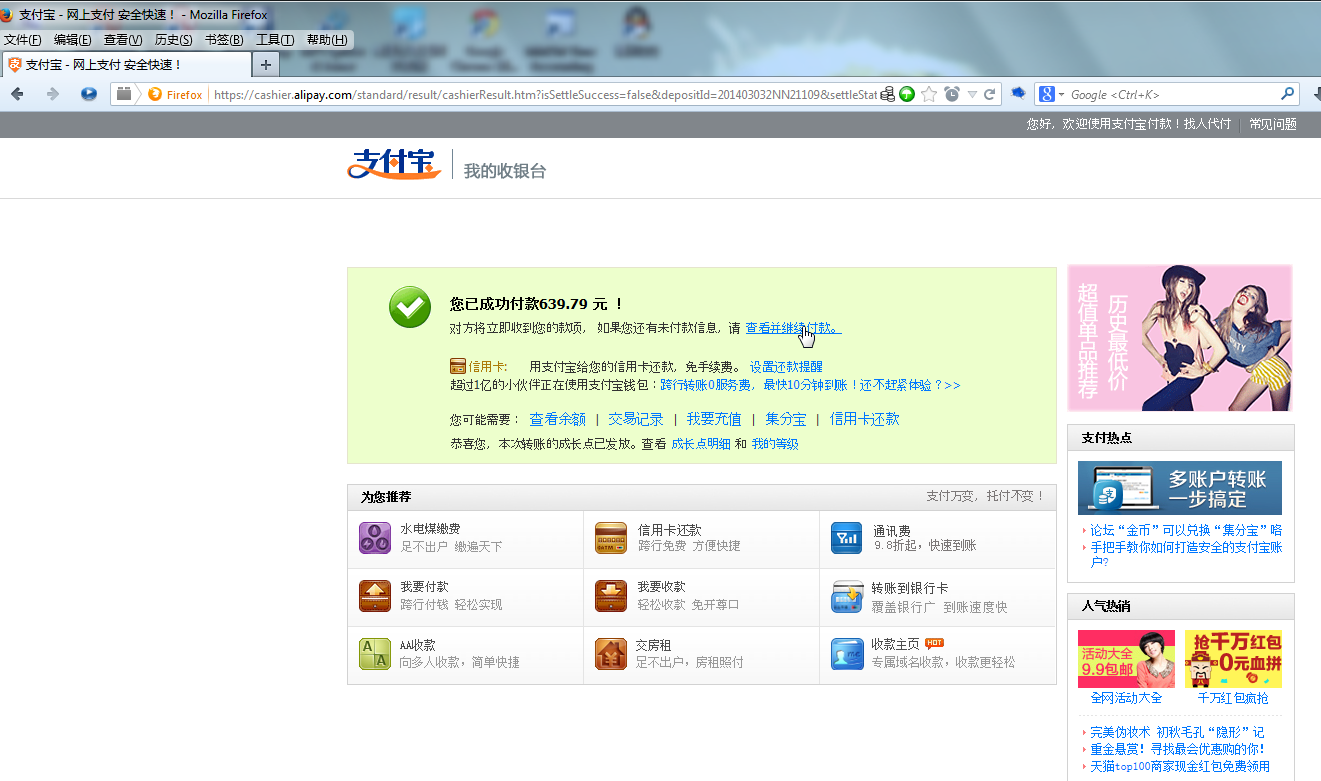The width and height of the screenshot is (1321, 781).
Task: Reload the page with the refresh icon
Action: coord(990,94)
